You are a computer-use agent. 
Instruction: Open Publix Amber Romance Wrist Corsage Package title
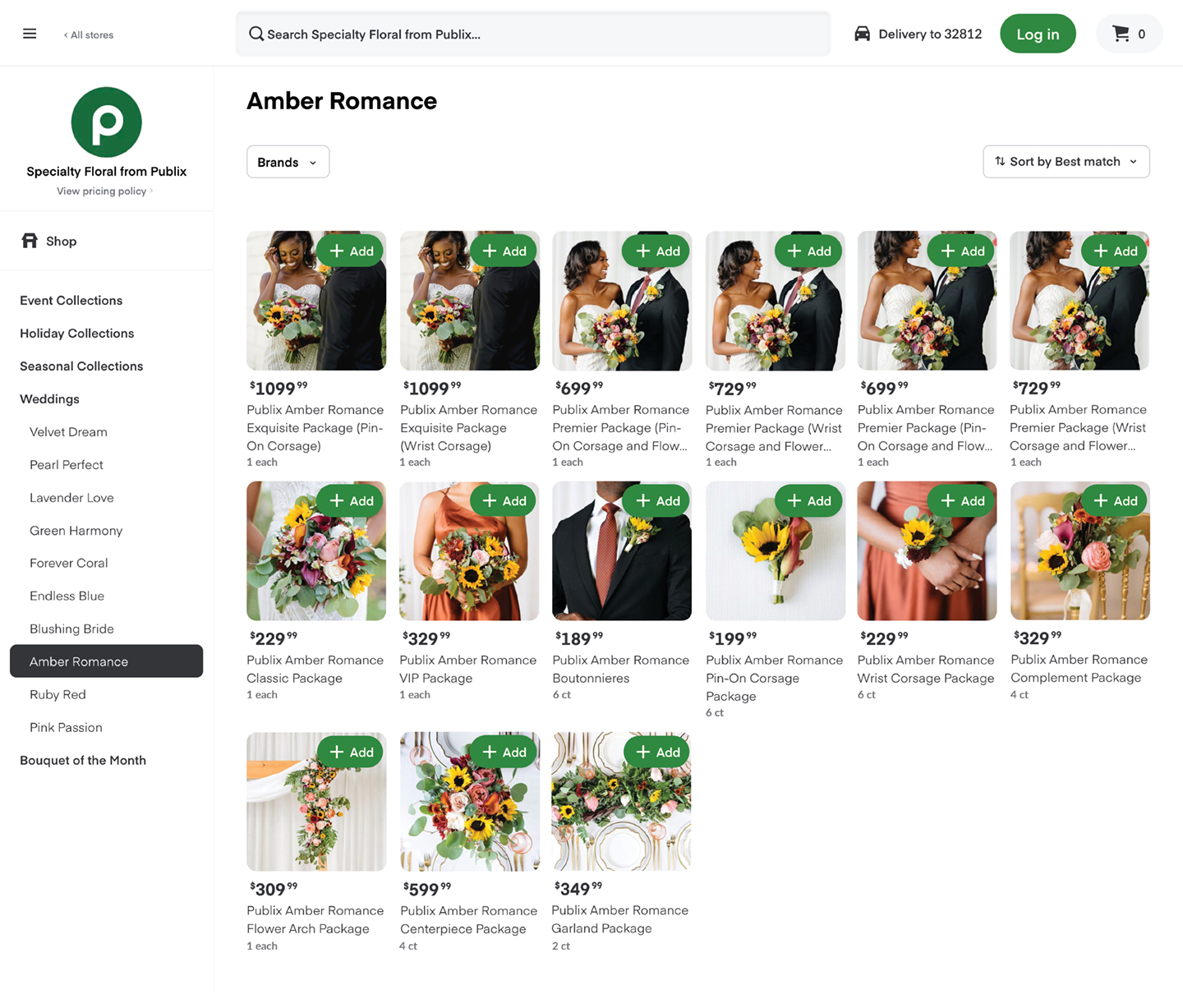coord(926,669)
